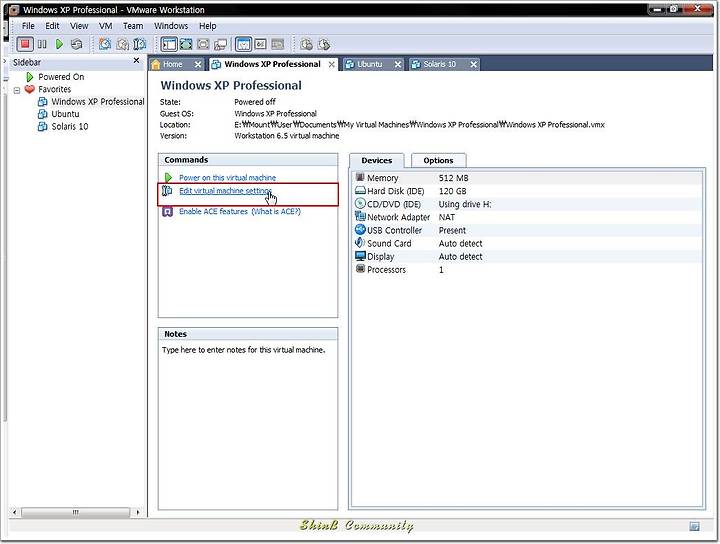The image size is (720, 544).
Task: Open the VM menu
Action: [106, 26]
